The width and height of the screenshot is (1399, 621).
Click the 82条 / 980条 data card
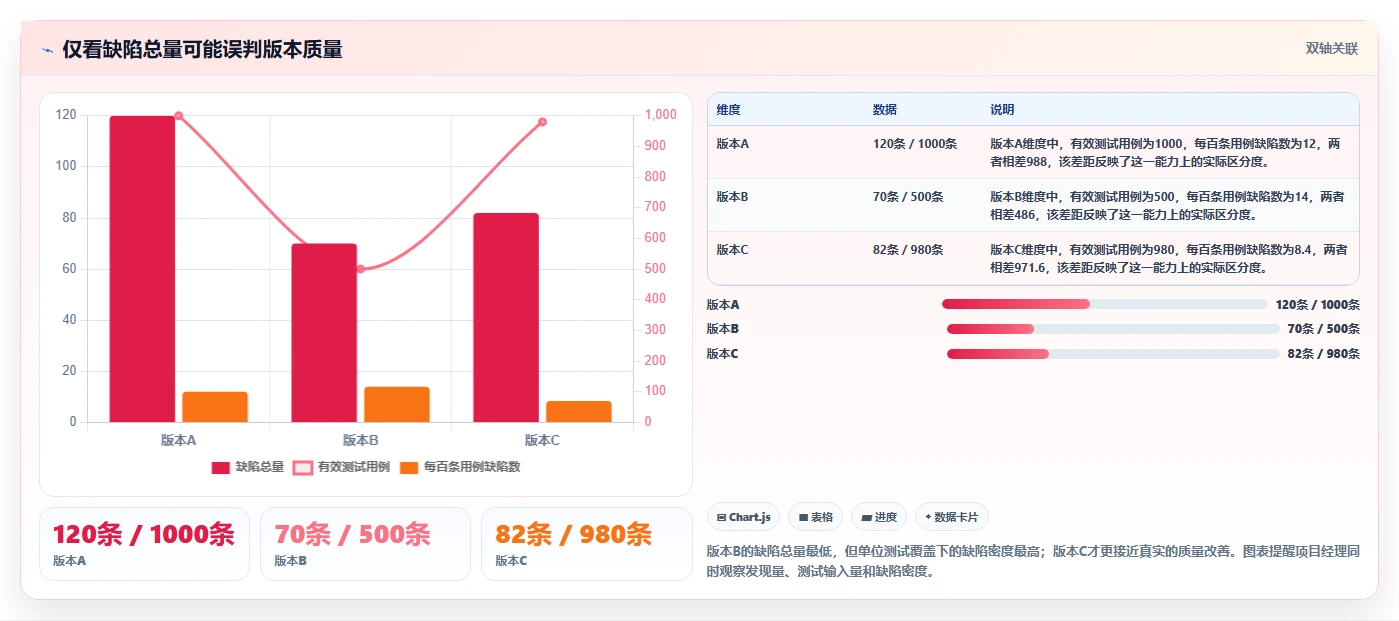[586, 544]
